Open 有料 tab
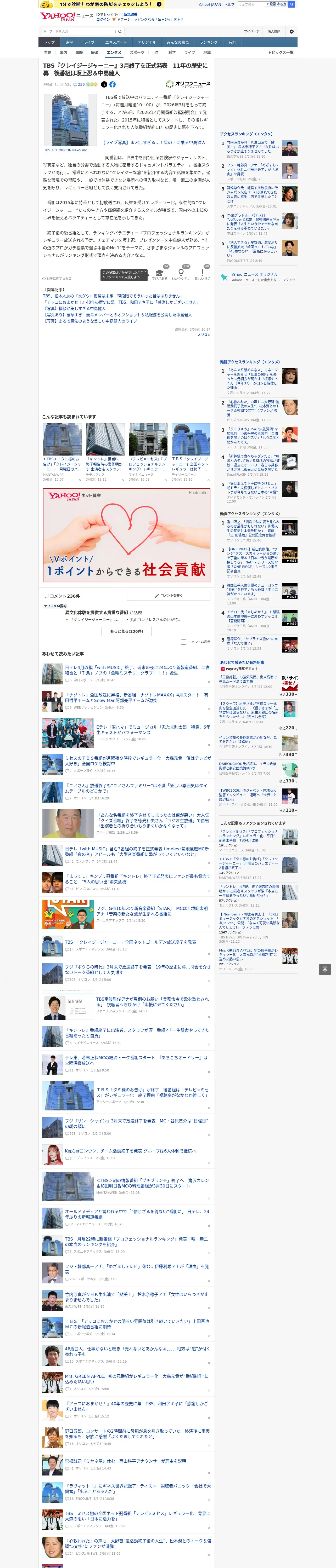Screen dimensions: 336x1568 pyautogui.click(x=232, y=43)
